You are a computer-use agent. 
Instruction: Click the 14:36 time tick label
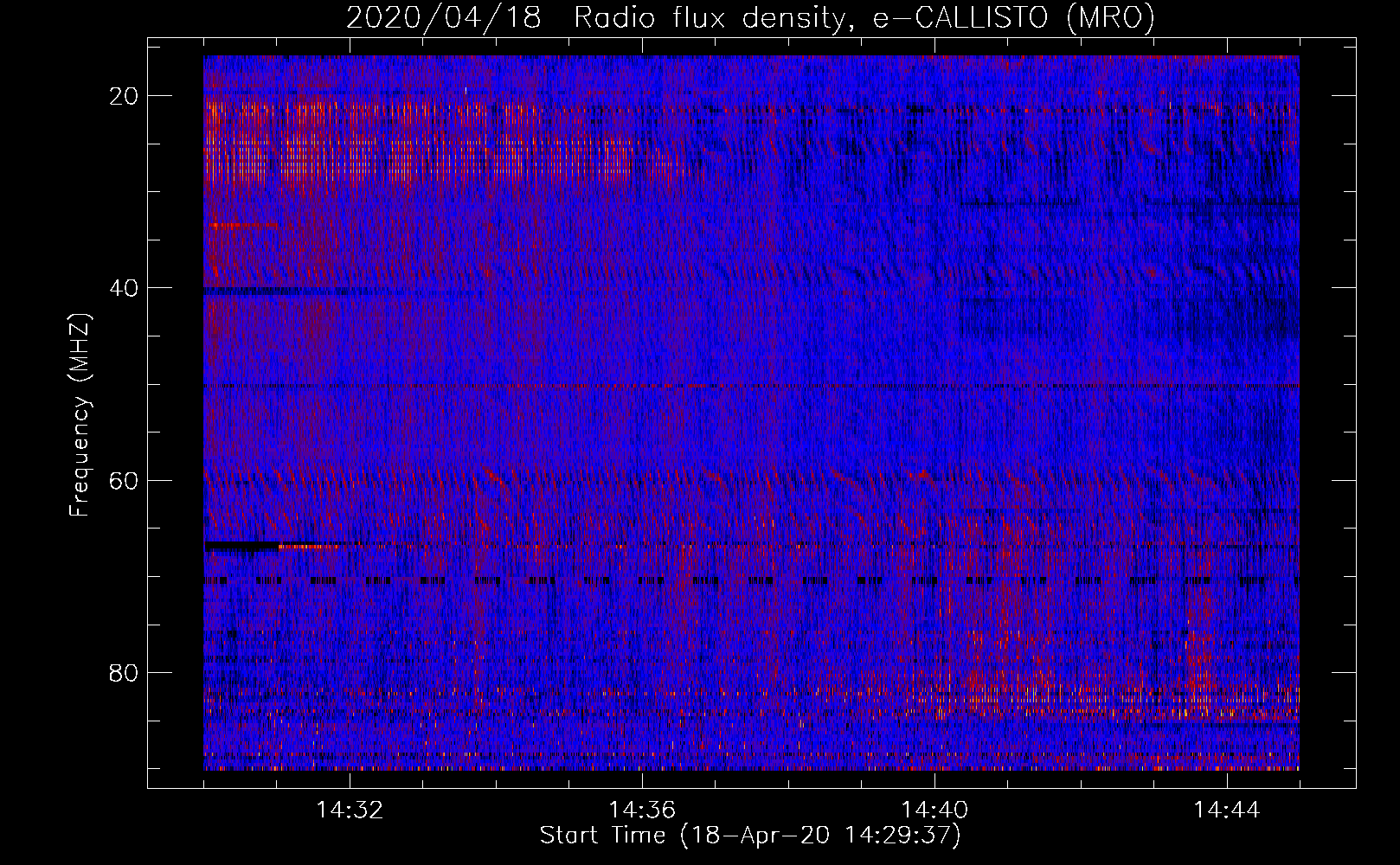click(x=642, y=810)
